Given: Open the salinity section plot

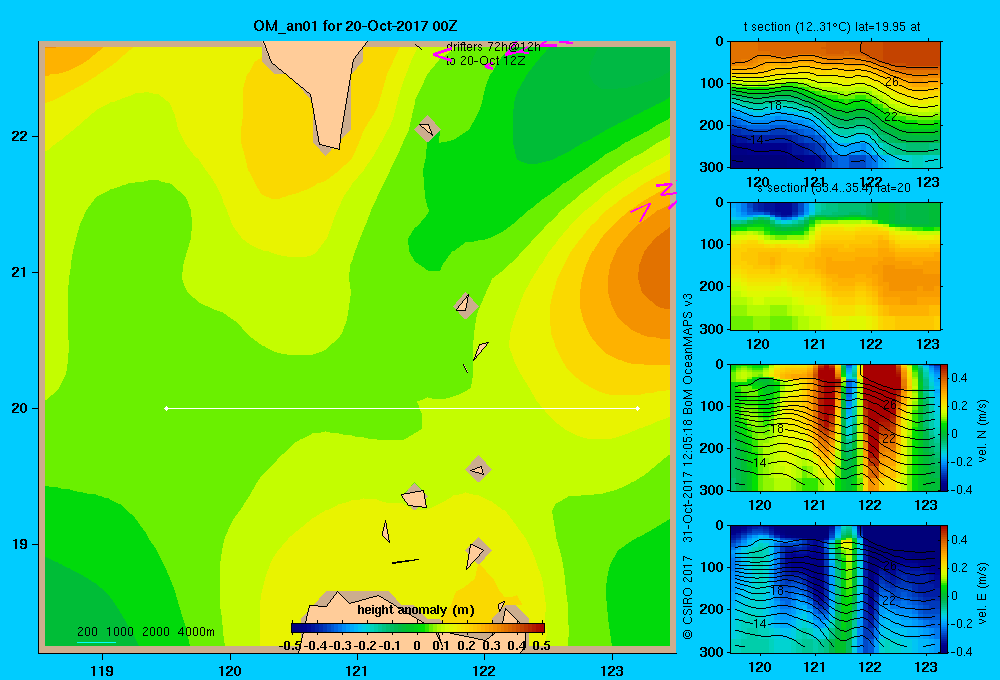Looking at the screenshot, I should click(x=835, y=266).
